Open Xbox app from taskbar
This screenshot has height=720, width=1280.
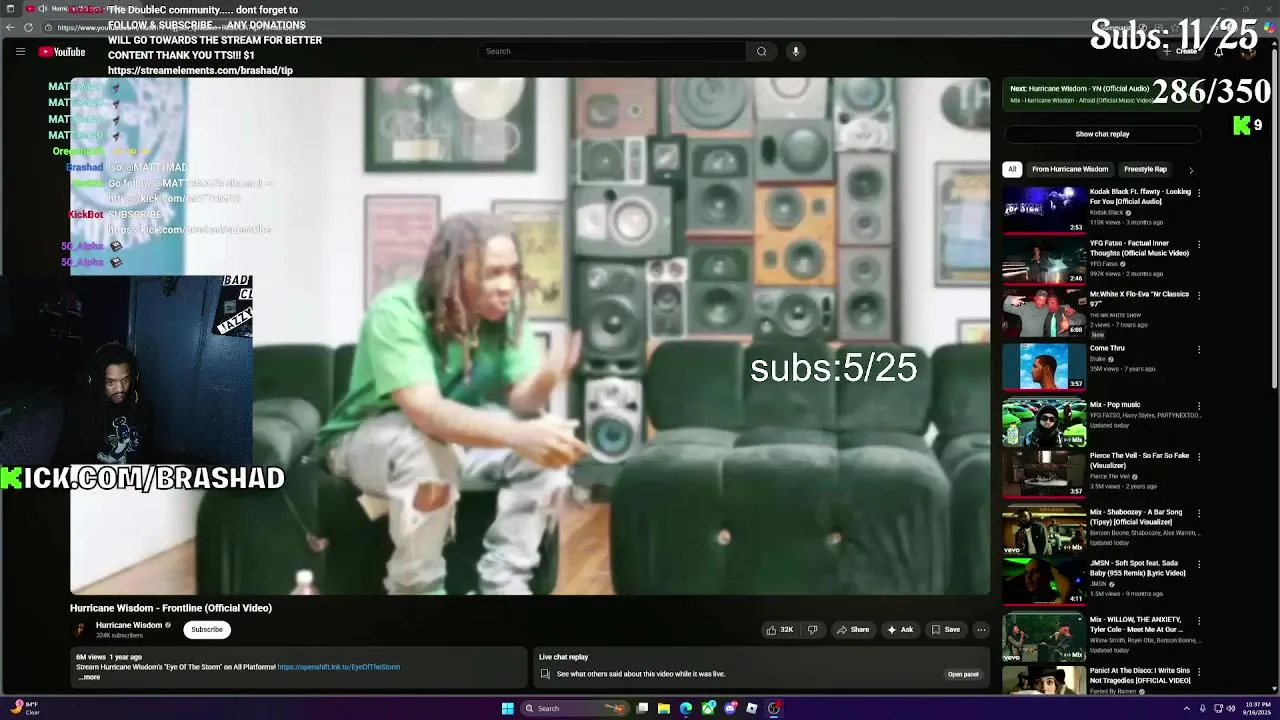[708, 708]
